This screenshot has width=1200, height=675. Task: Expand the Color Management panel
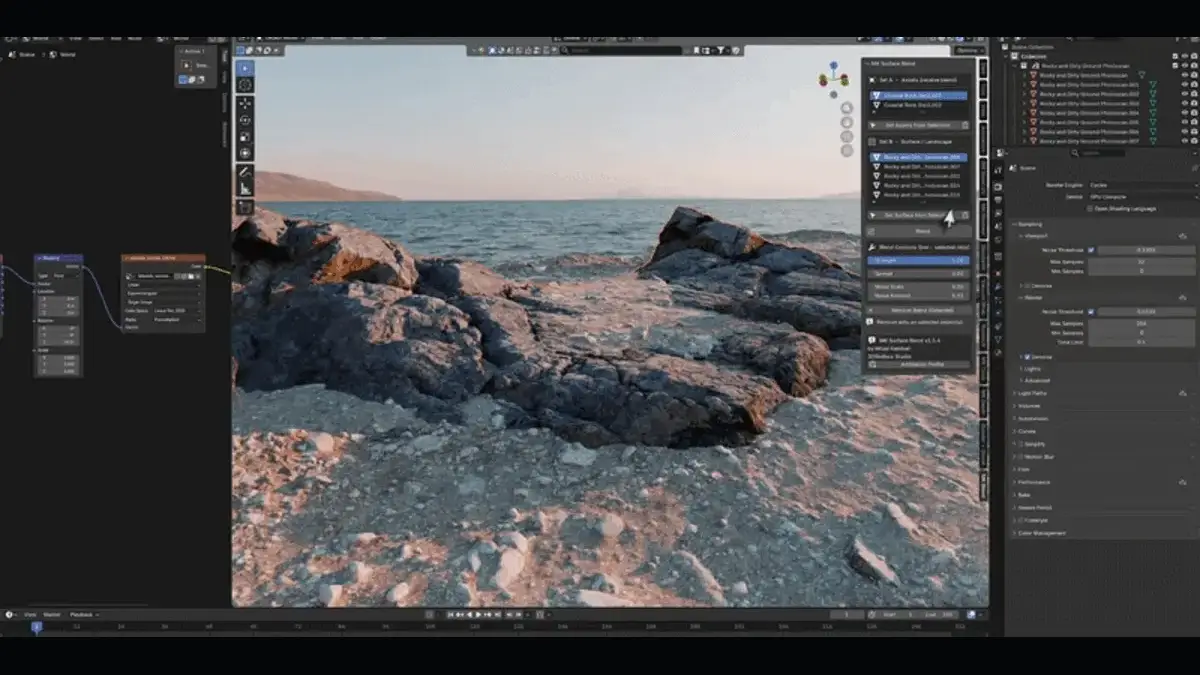click(1041, 533)
